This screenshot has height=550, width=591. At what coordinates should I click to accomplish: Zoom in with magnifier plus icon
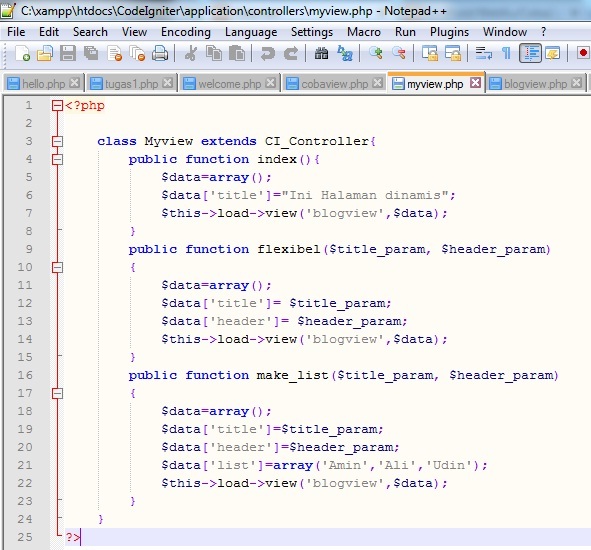376,53
